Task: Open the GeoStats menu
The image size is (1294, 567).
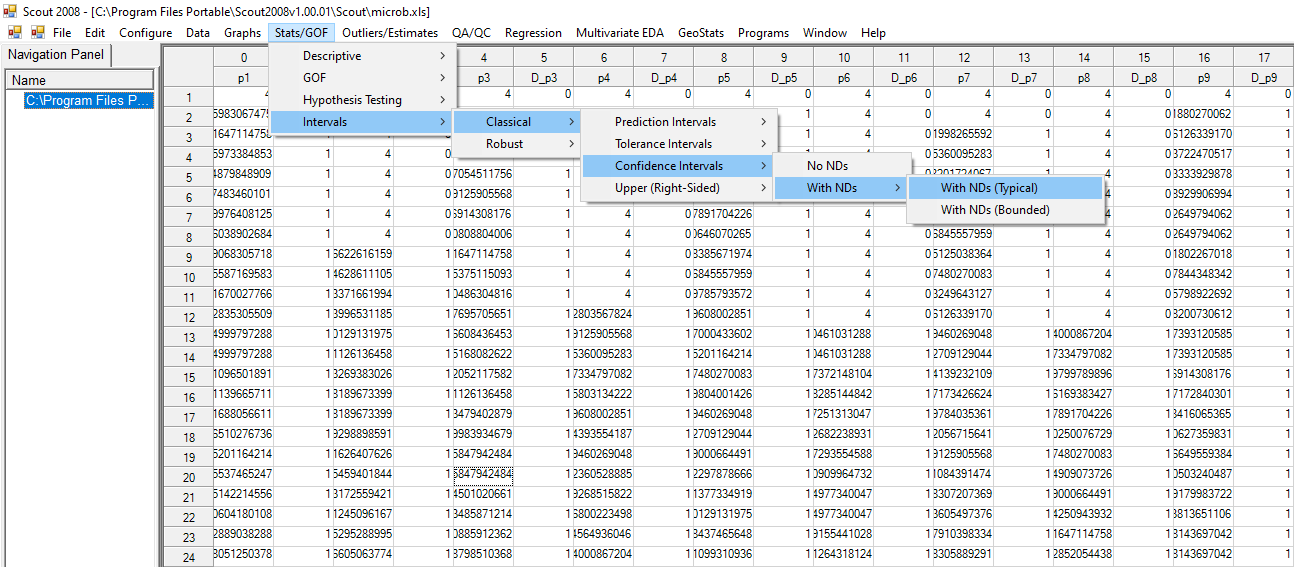Action: [701, 33]
